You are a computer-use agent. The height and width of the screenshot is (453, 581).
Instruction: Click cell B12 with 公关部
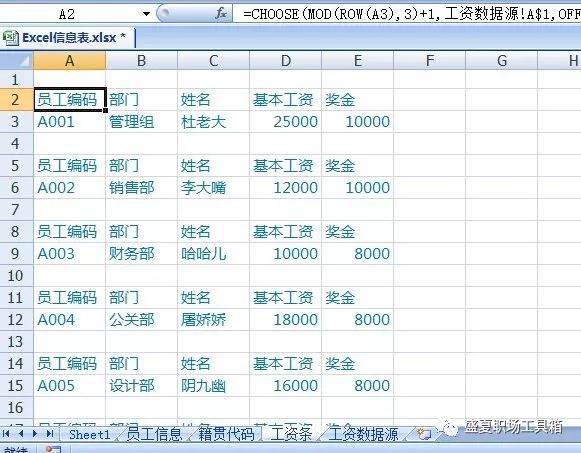click(141, 319)
